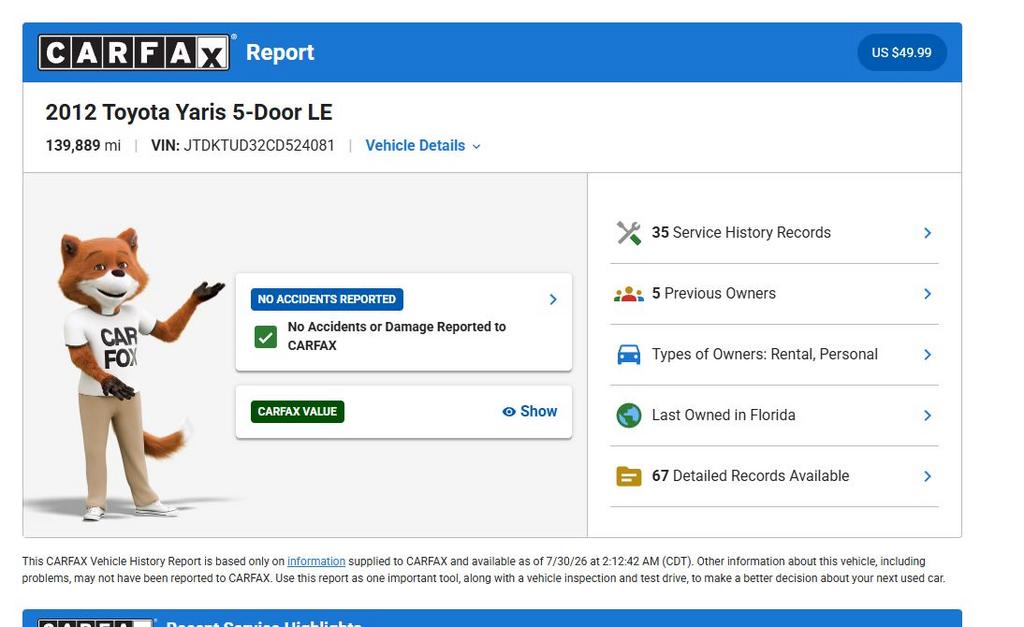Click the NO ACCIDENTS REPORTED badge
Viewport: 1024px width, 627px height.
tap(327, 299)
